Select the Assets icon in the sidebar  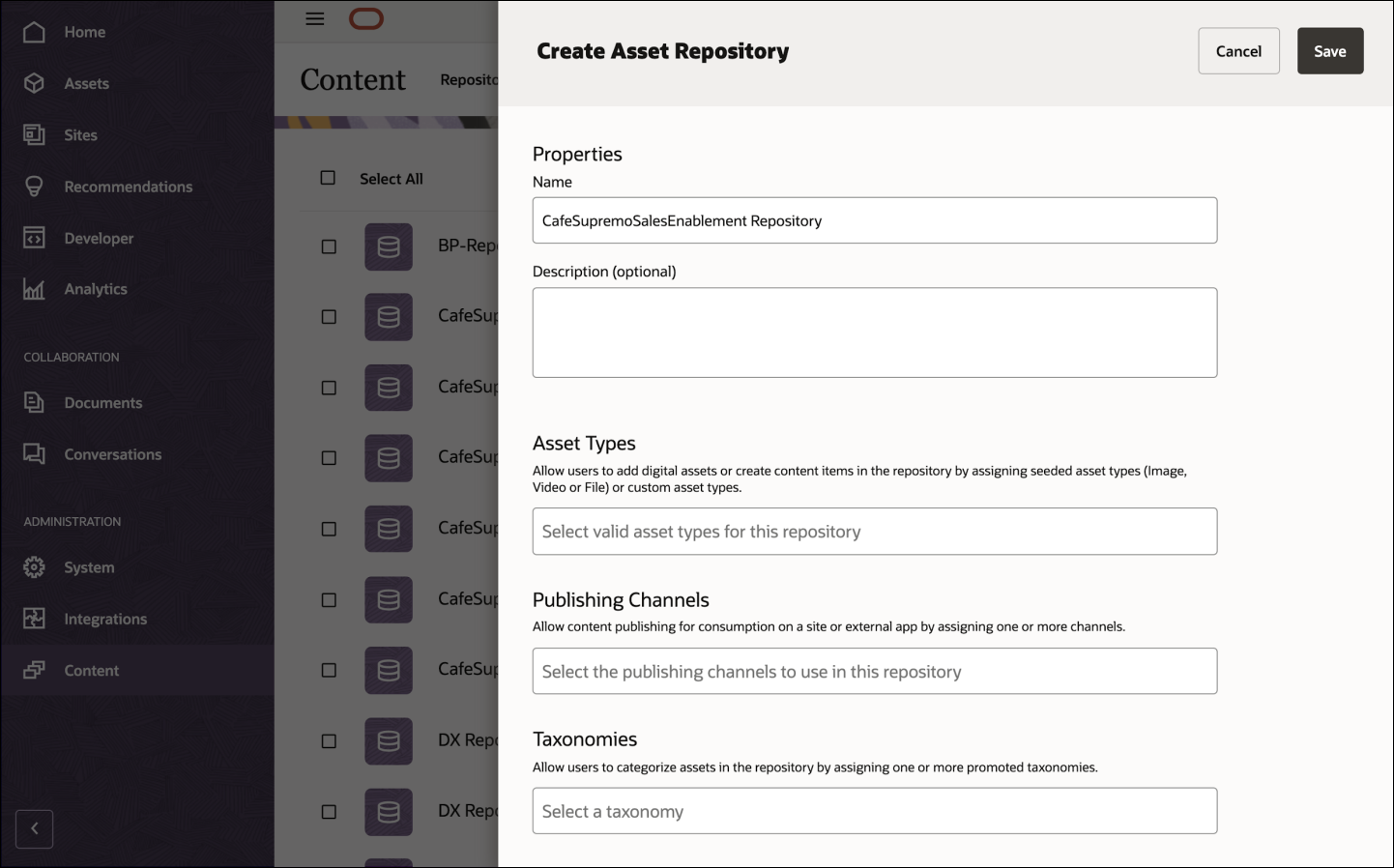(34, 83)
